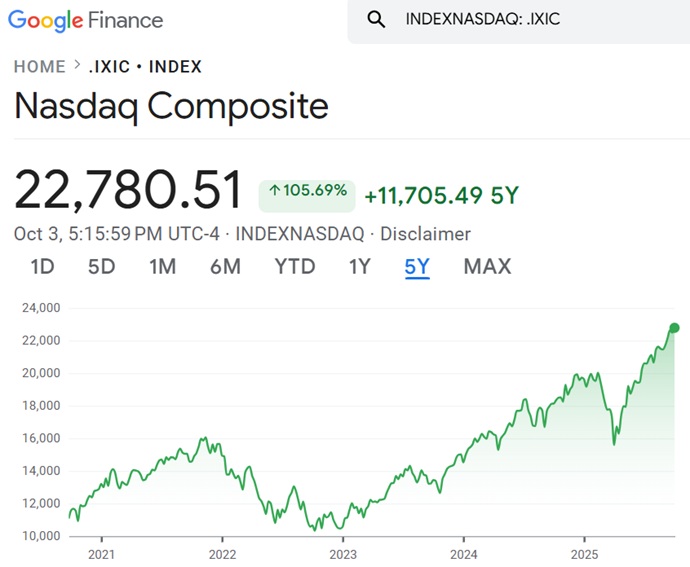
Task: Click the 2025 marker on chart axis
Action: tap(586, 554)
